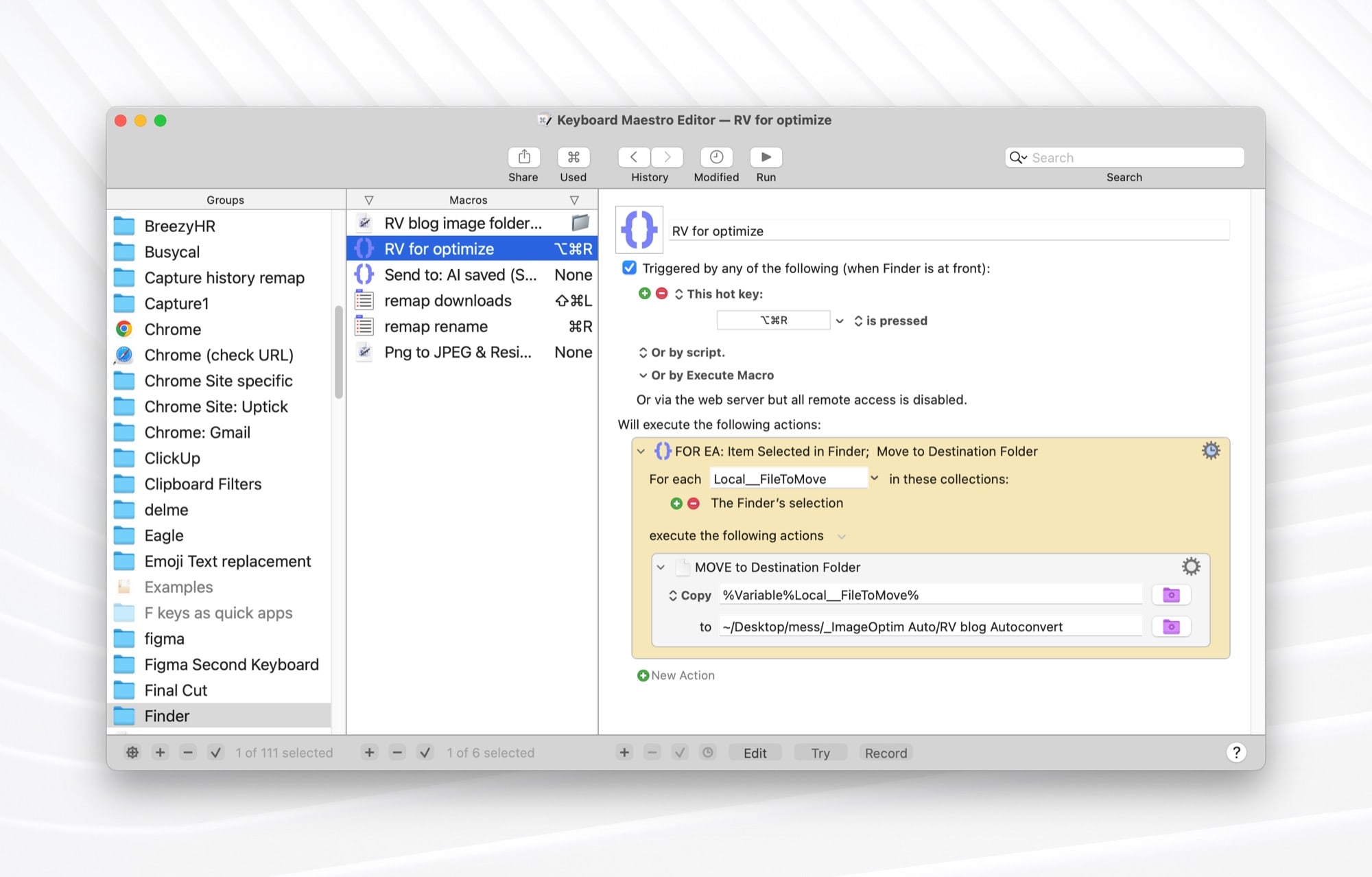Click the %Variable%Local__FileToMove% source field
This screenshot has width=1372, height=877.
tap(931, 595)
